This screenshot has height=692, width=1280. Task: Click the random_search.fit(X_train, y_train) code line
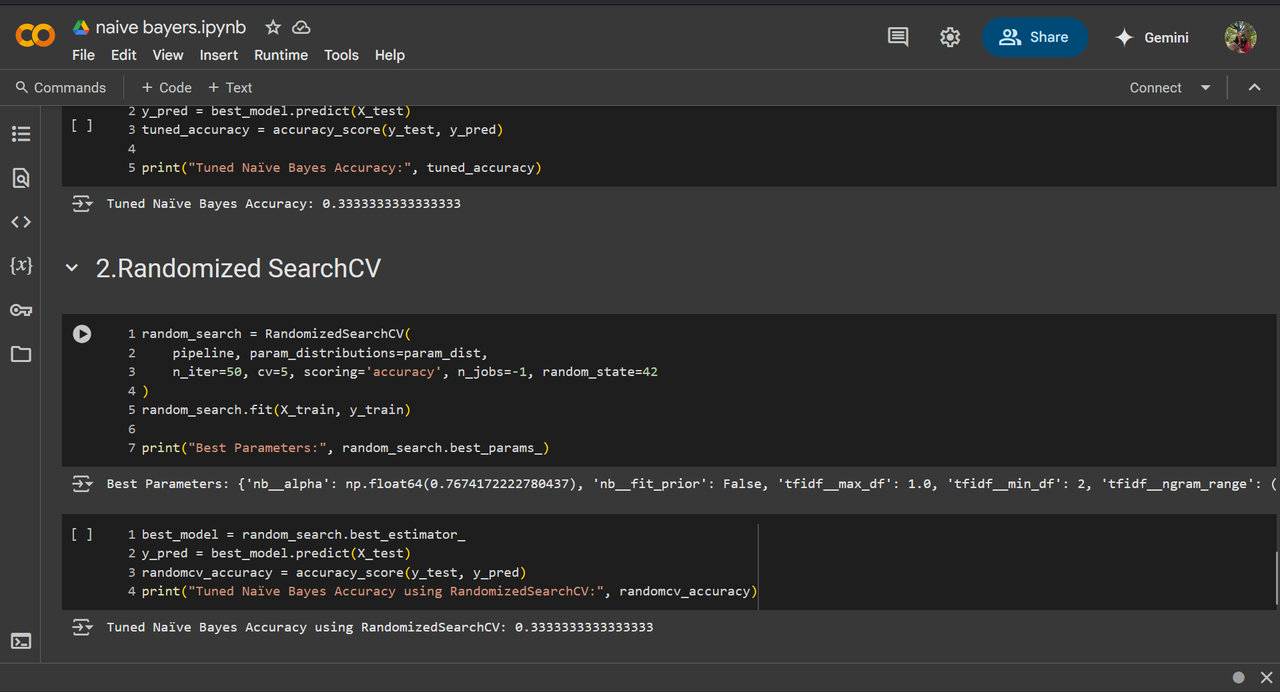pos(276,410)
